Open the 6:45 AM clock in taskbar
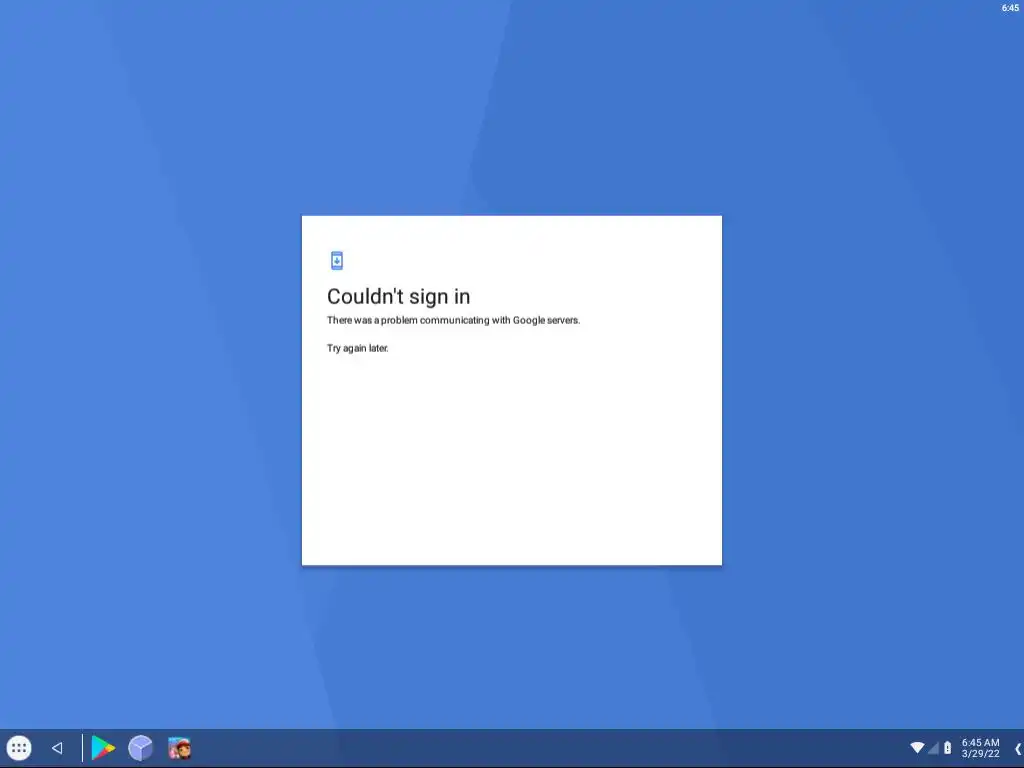Viewport: 1024px width, 768px height. (980, 743)
